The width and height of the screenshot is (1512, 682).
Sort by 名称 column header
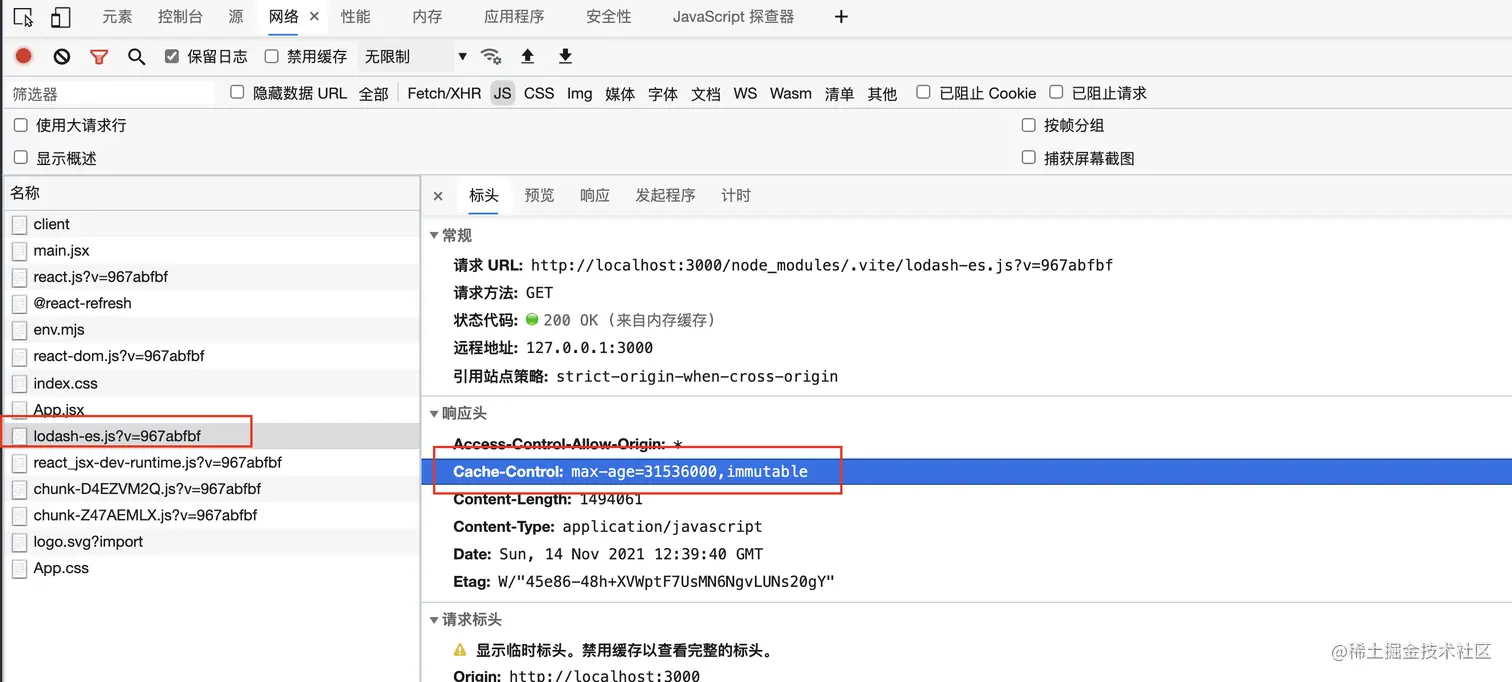210,193
